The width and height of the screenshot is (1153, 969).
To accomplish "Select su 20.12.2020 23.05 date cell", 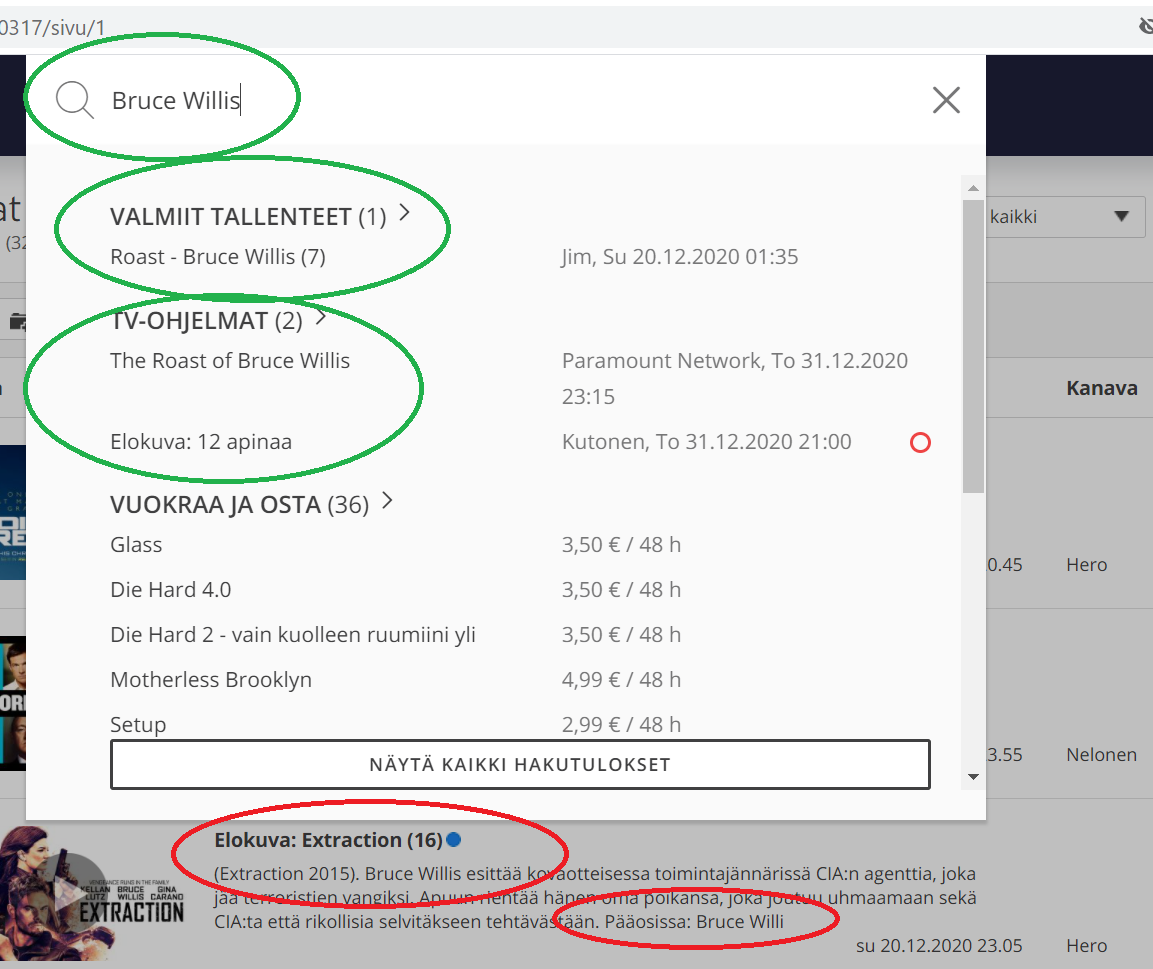I will click(x=939, y=946).
